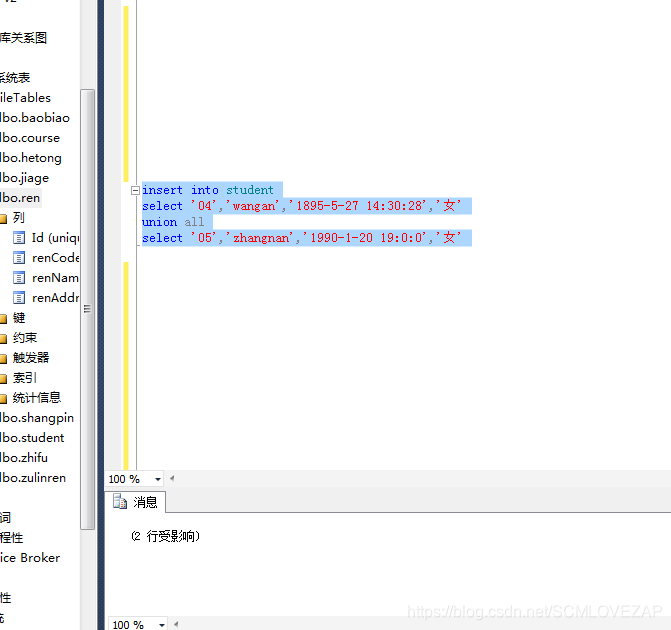
Task: Select the dbo.jiage table node
Action: coord(24,178)
